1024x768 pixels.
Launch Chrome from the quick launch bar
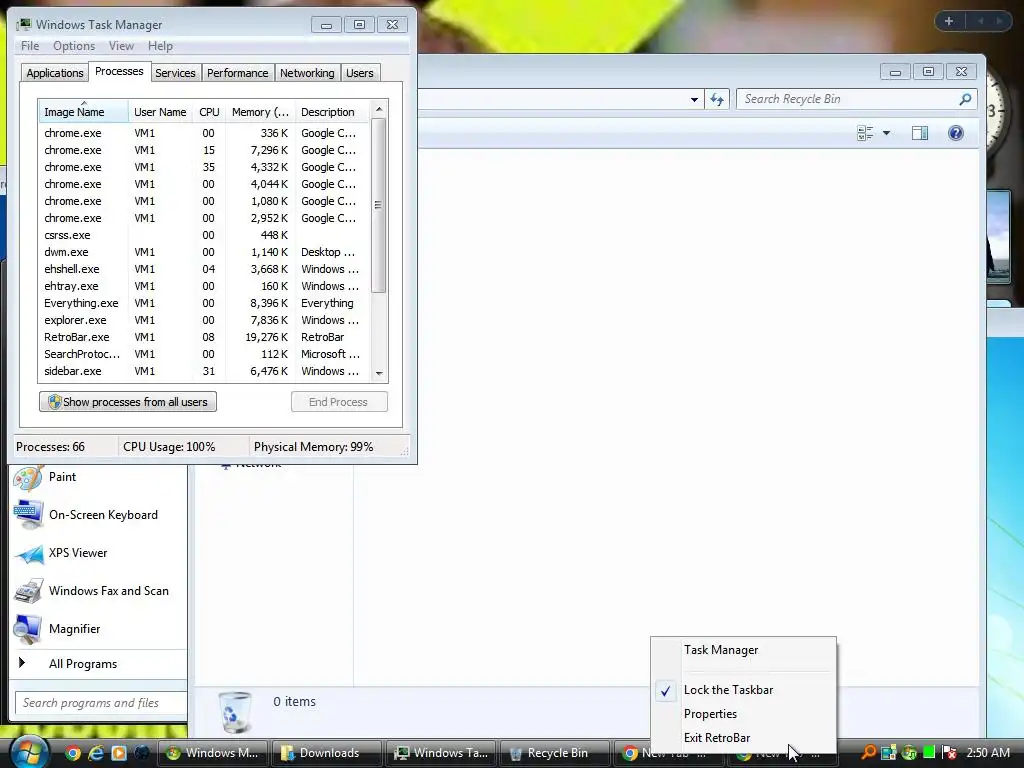pyautogui.click(x=72, y=753)
